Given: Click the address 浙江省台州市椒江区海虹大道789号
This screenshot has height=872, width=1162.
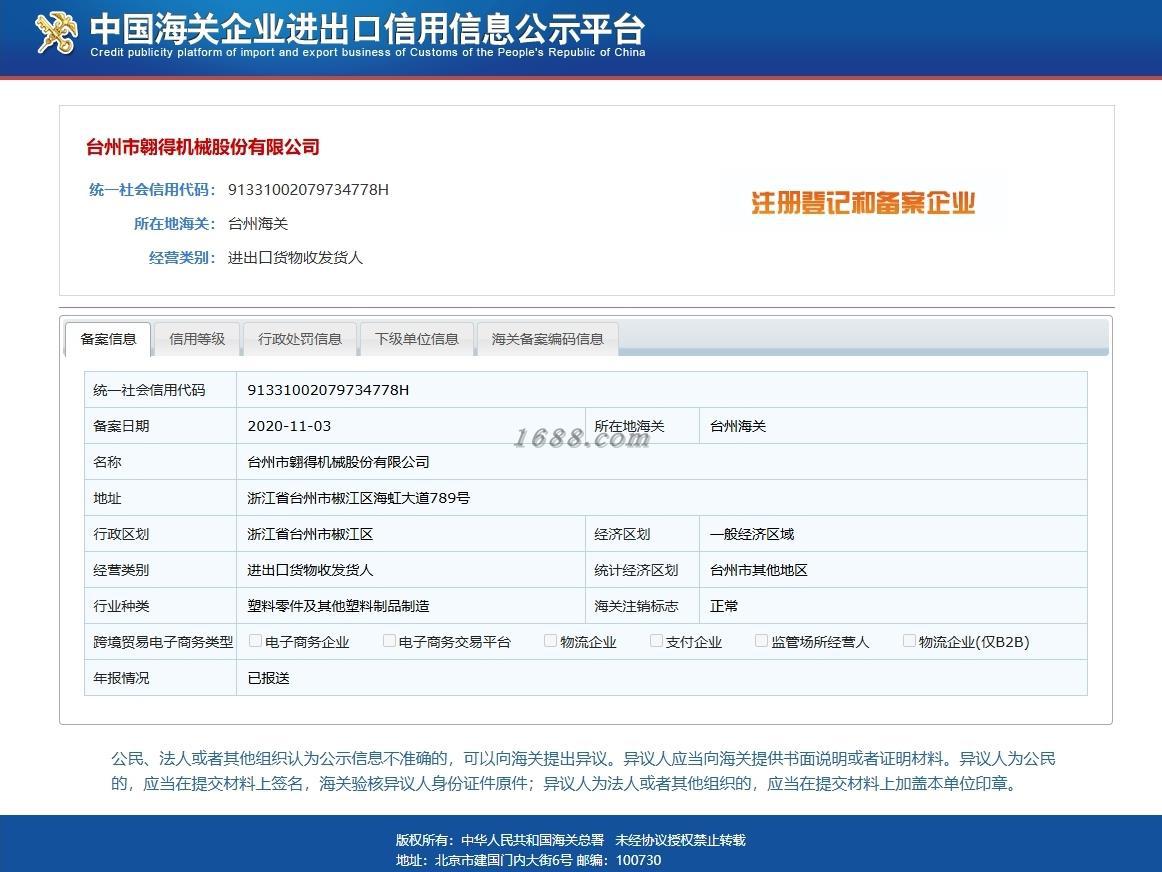Looking at the screenshot, I should pos(359,498).
